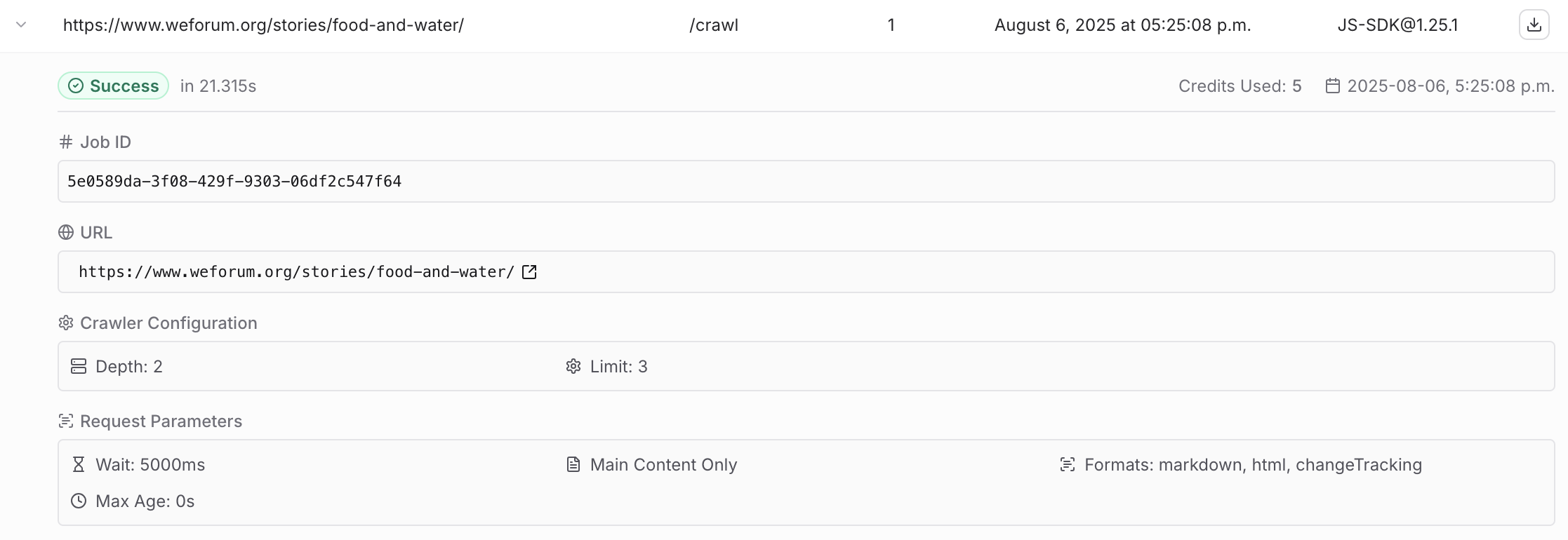Click the Request Parameters section icon

(x=66, y=421)
